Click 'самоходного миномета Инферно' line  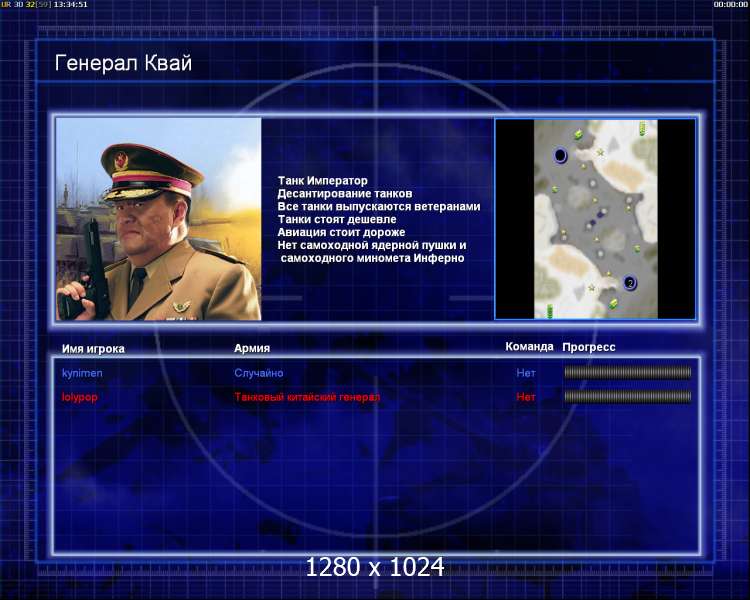[373, 258]
